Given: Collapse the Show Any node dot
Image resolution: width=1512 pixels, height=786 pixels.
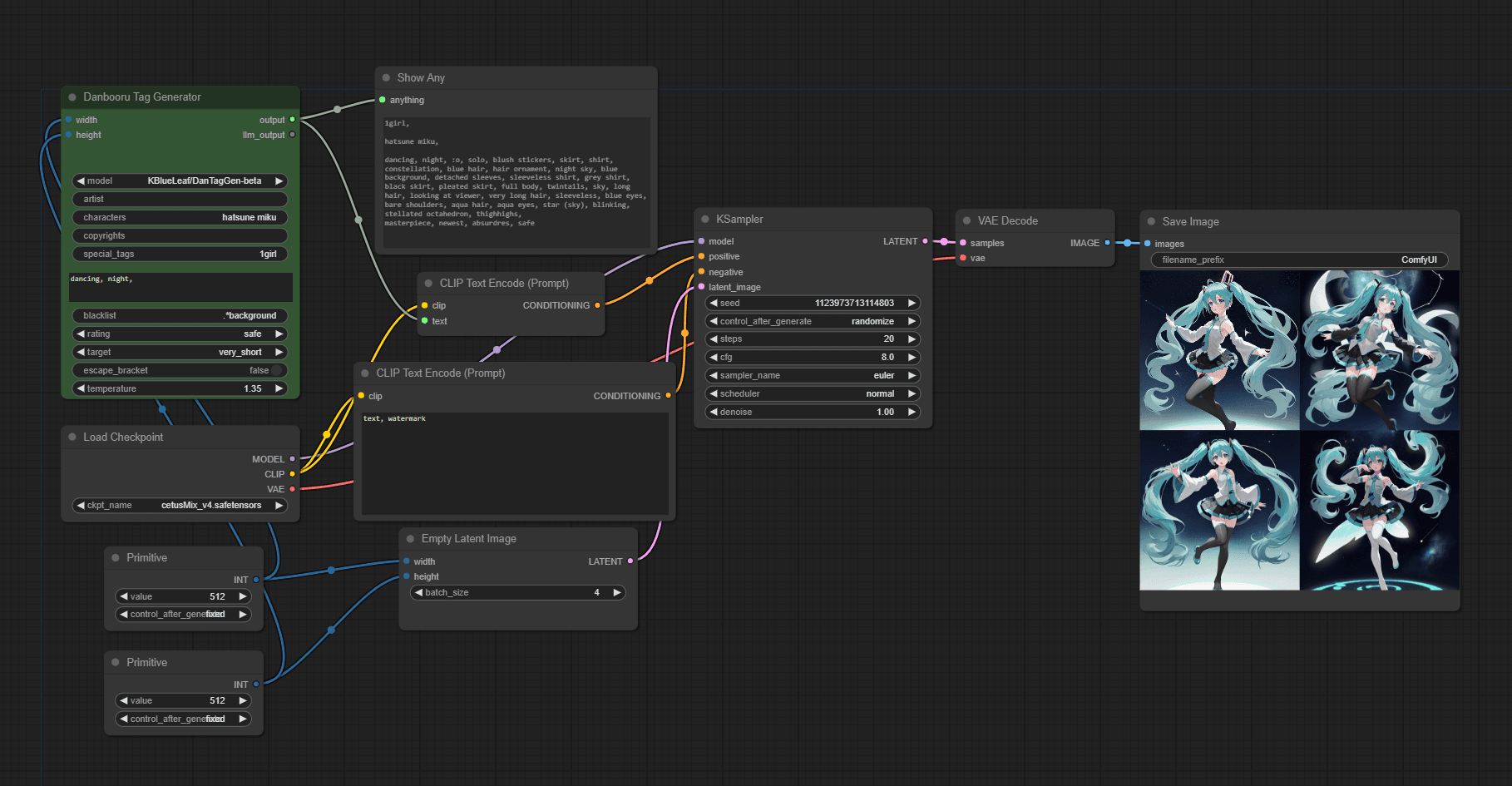Looking at the screenshot, I should 386,77.
